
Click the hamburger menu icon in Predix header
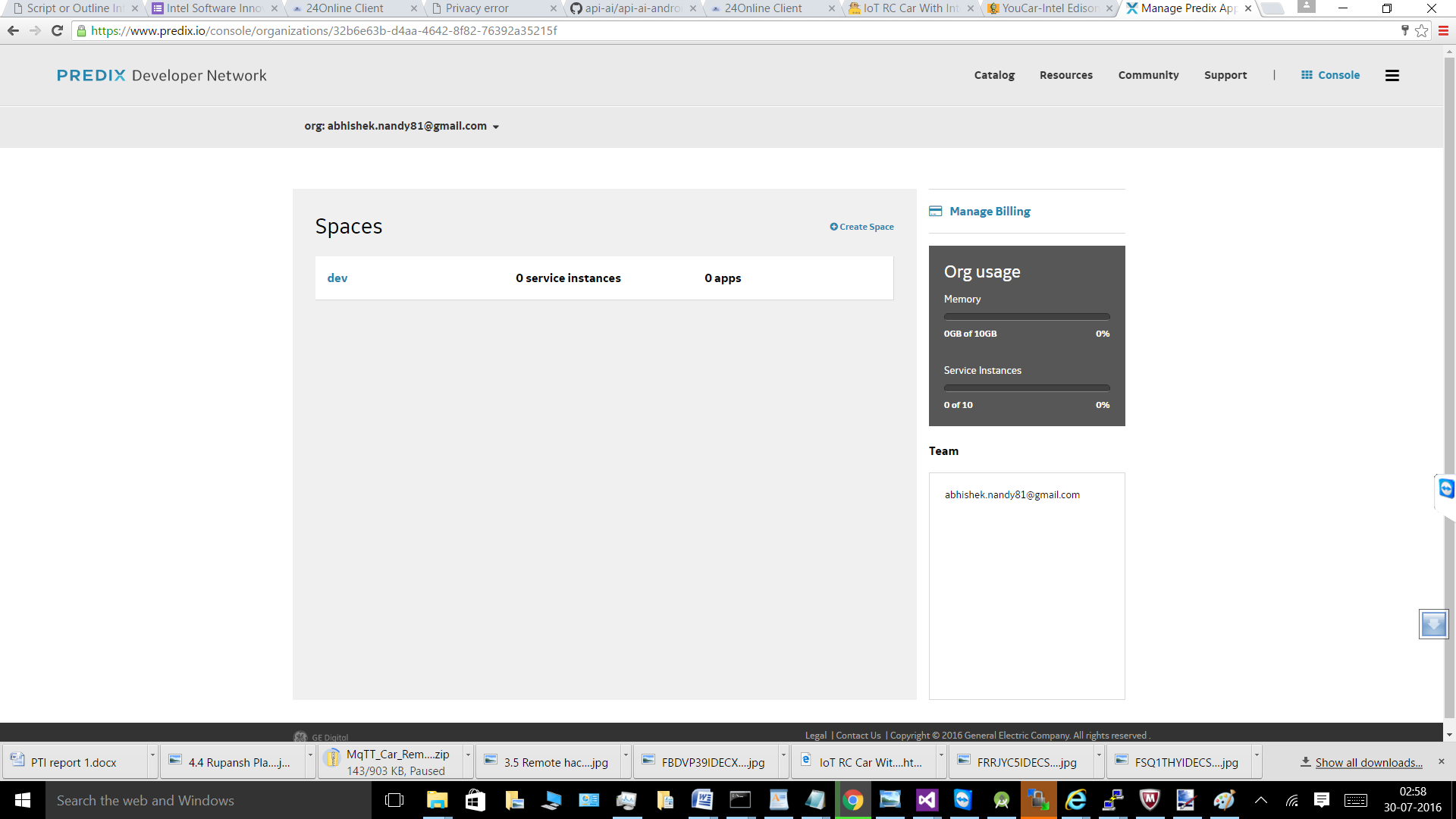1392,75
